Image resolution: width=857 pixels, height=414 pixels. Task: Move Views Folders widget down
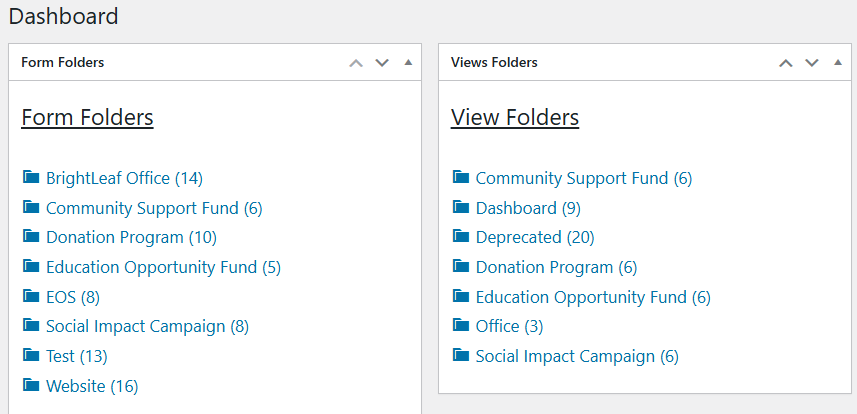811,63
